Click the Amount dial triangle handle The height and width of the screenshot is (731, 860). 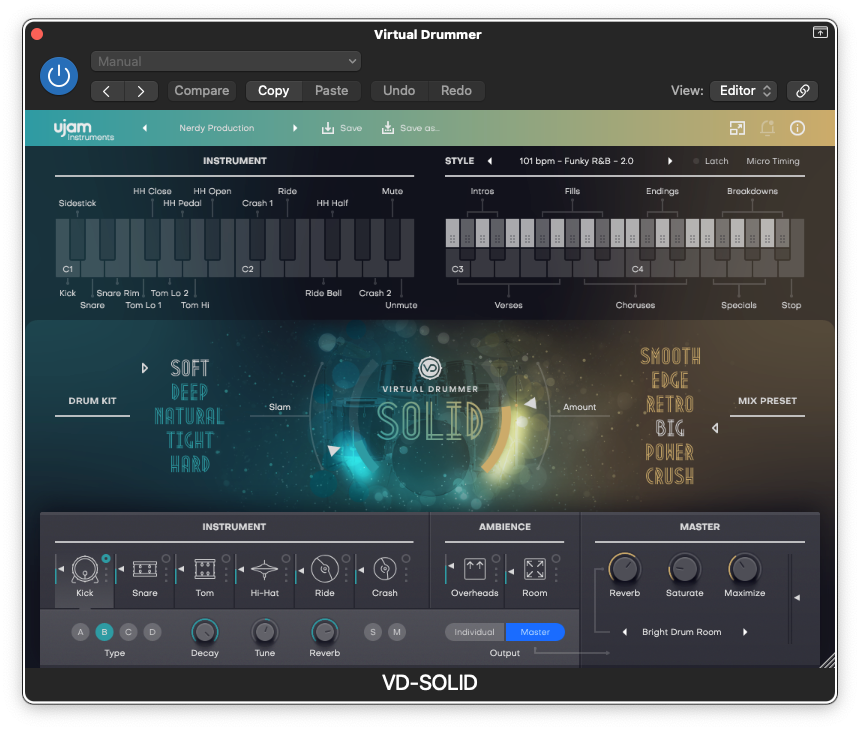pyautogui.click(x=530, y=403)
